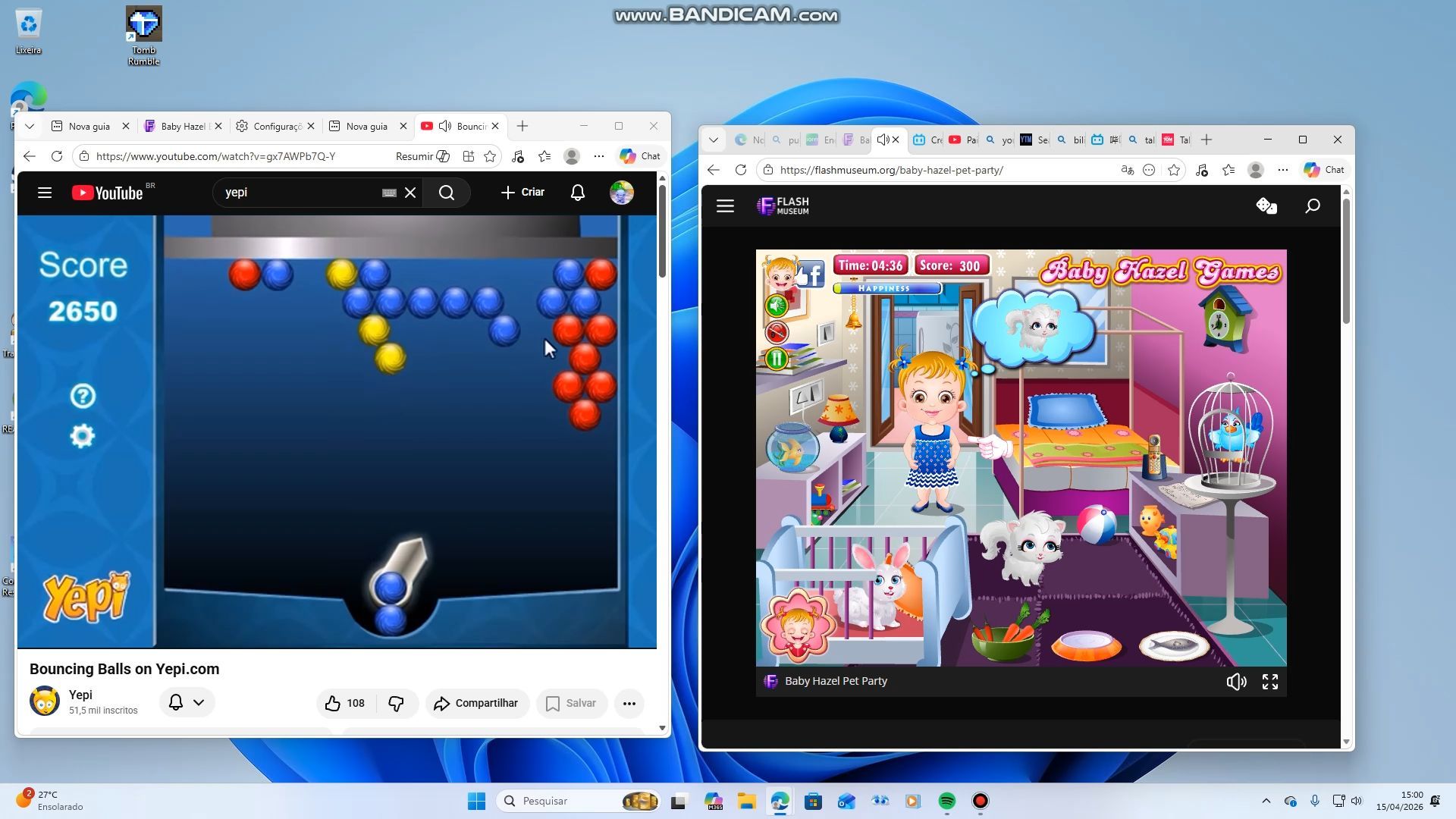Mute the Baby Hazel game volume
Screen dimensions: 1456x819
point(1235,682)
